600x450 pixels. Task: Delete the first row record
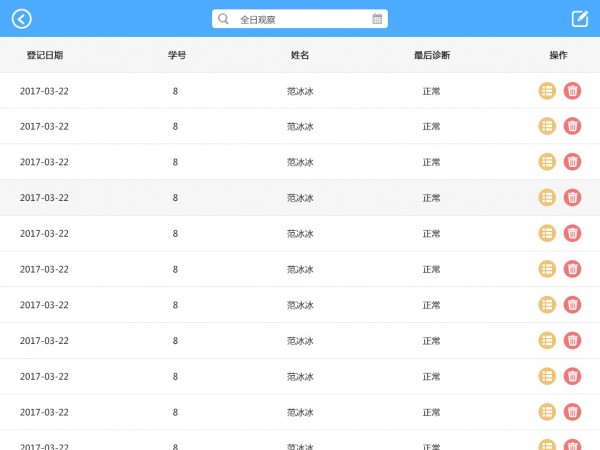tap(572, 91)
